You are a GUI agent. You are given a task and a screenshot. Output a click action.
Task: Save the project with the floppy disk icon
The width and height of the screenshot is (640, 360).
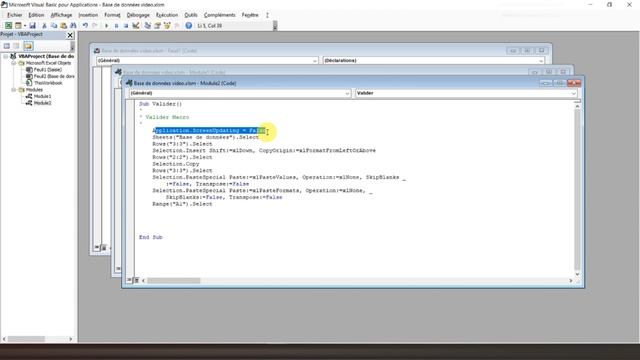point(33,25)
